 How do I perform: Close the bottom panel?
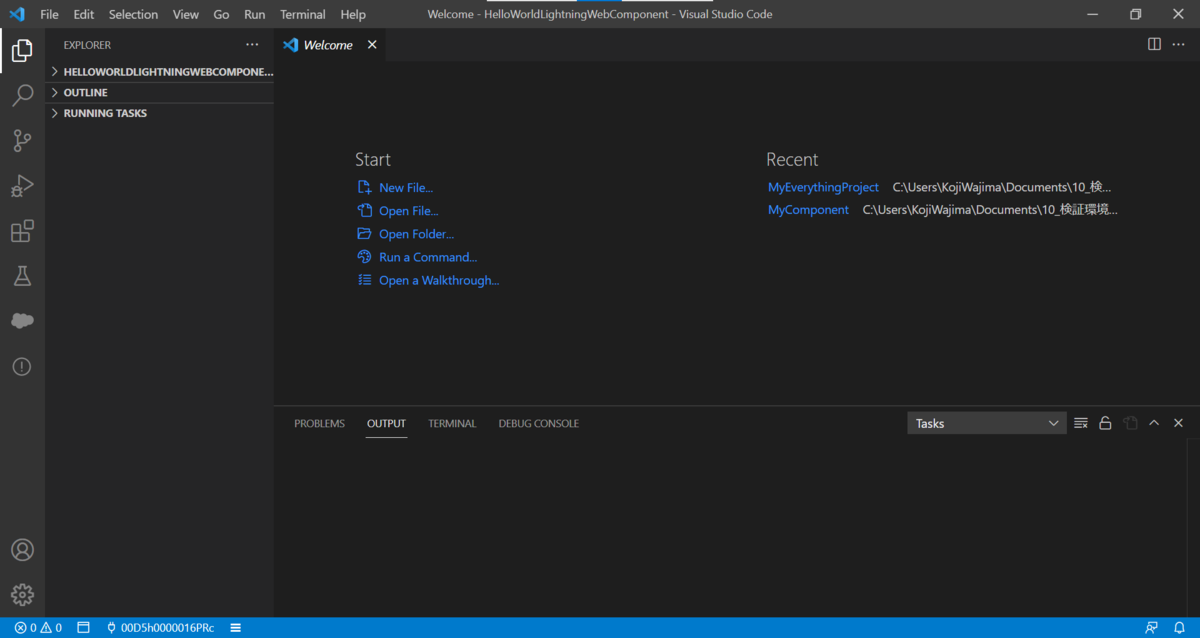(1178, 423)
